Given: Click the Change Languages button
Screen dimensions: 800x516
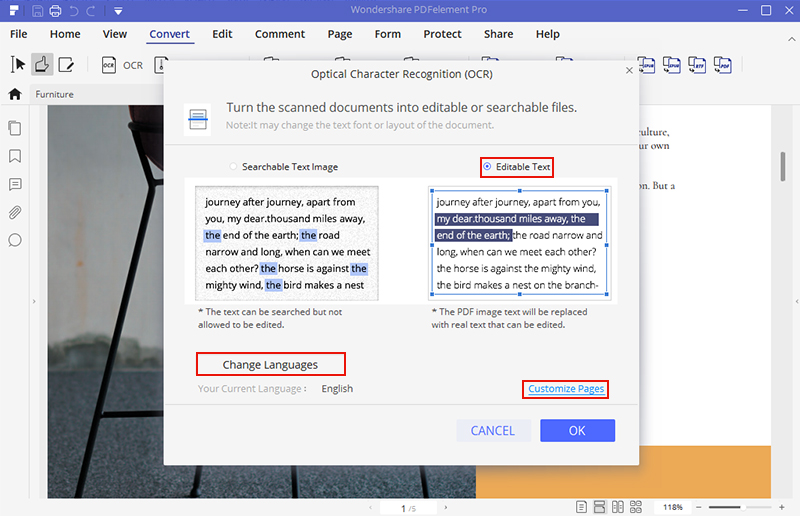Looking at the screenshot, I should click(270, 365).
